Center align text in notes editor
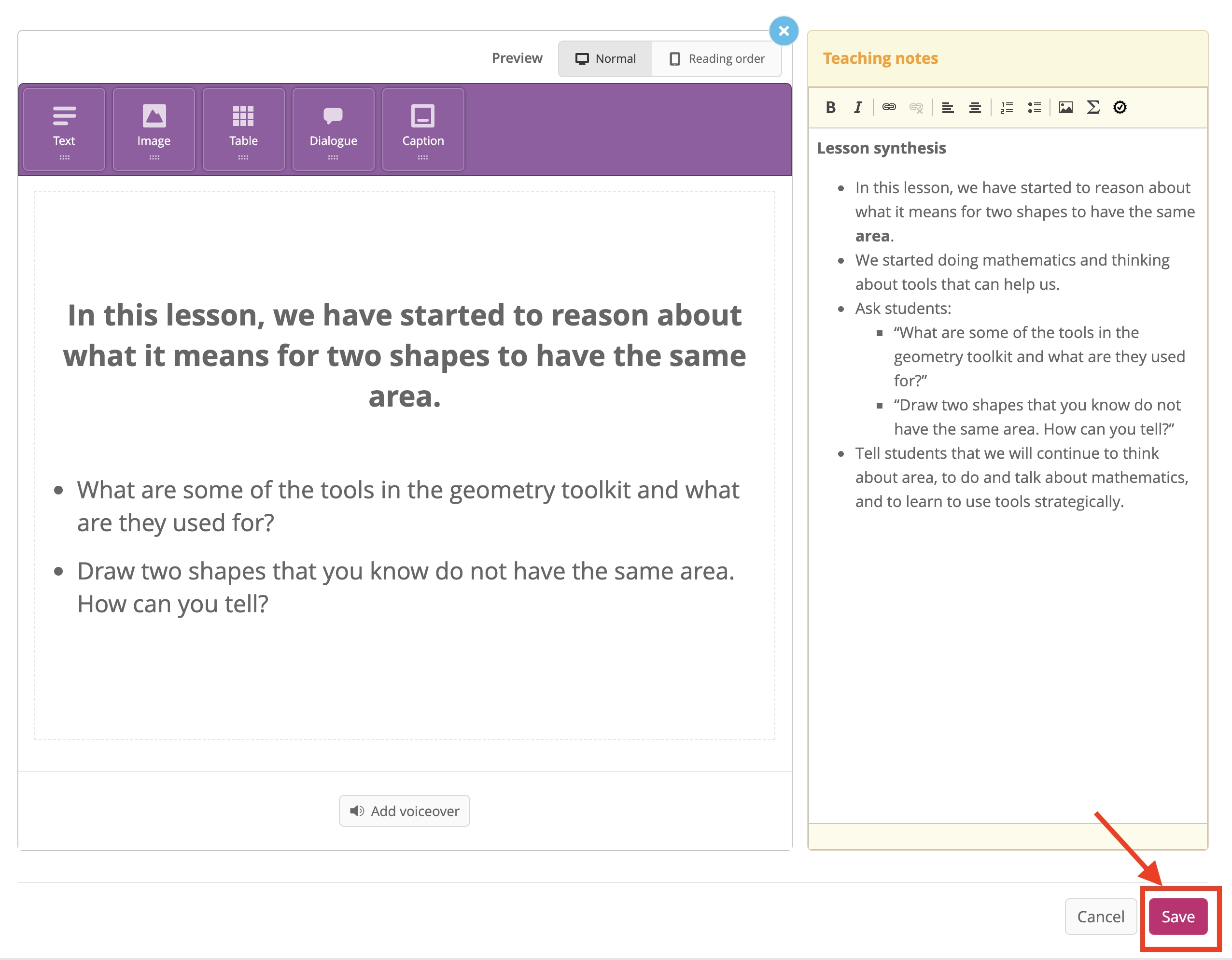 click(975, 107)
